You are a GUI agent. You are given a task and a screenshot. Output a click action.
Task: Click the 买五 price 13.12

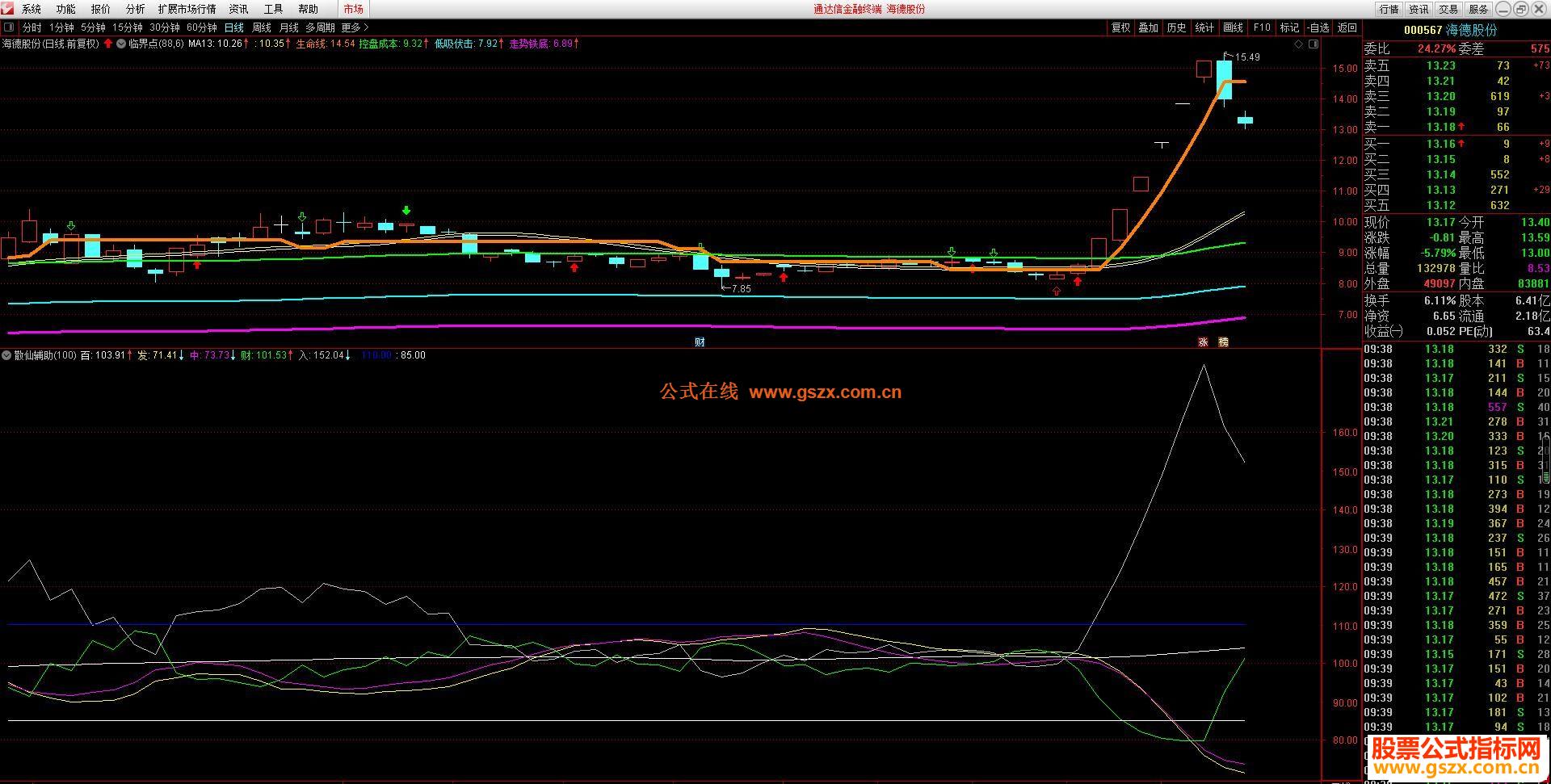coord(1440,205)
